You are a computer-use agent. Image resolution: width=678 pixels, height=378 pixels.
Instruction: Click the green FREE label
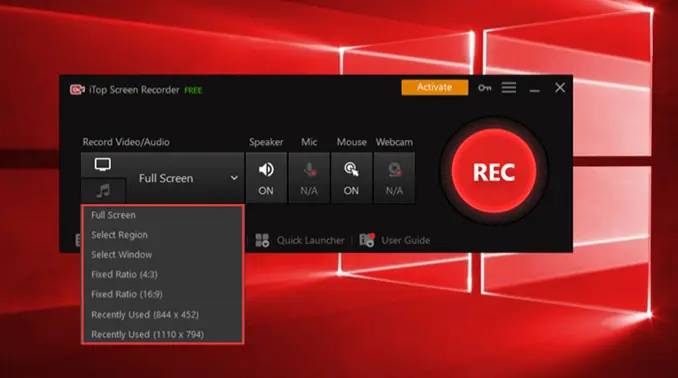pos(193,90)
